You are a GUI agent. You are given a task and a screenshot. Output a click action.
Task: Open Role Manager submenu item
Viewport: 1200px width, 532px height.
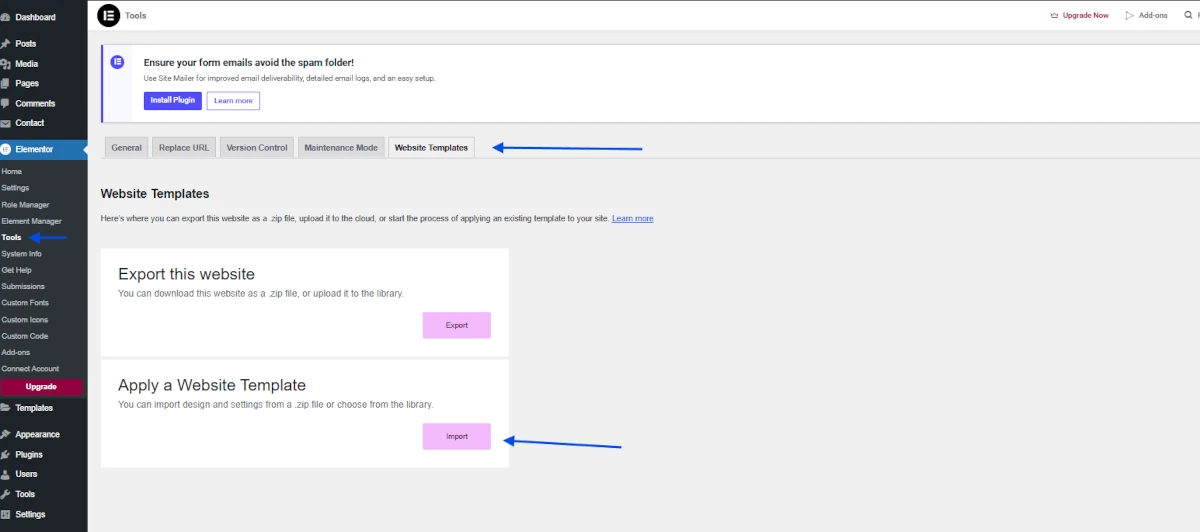25,204
